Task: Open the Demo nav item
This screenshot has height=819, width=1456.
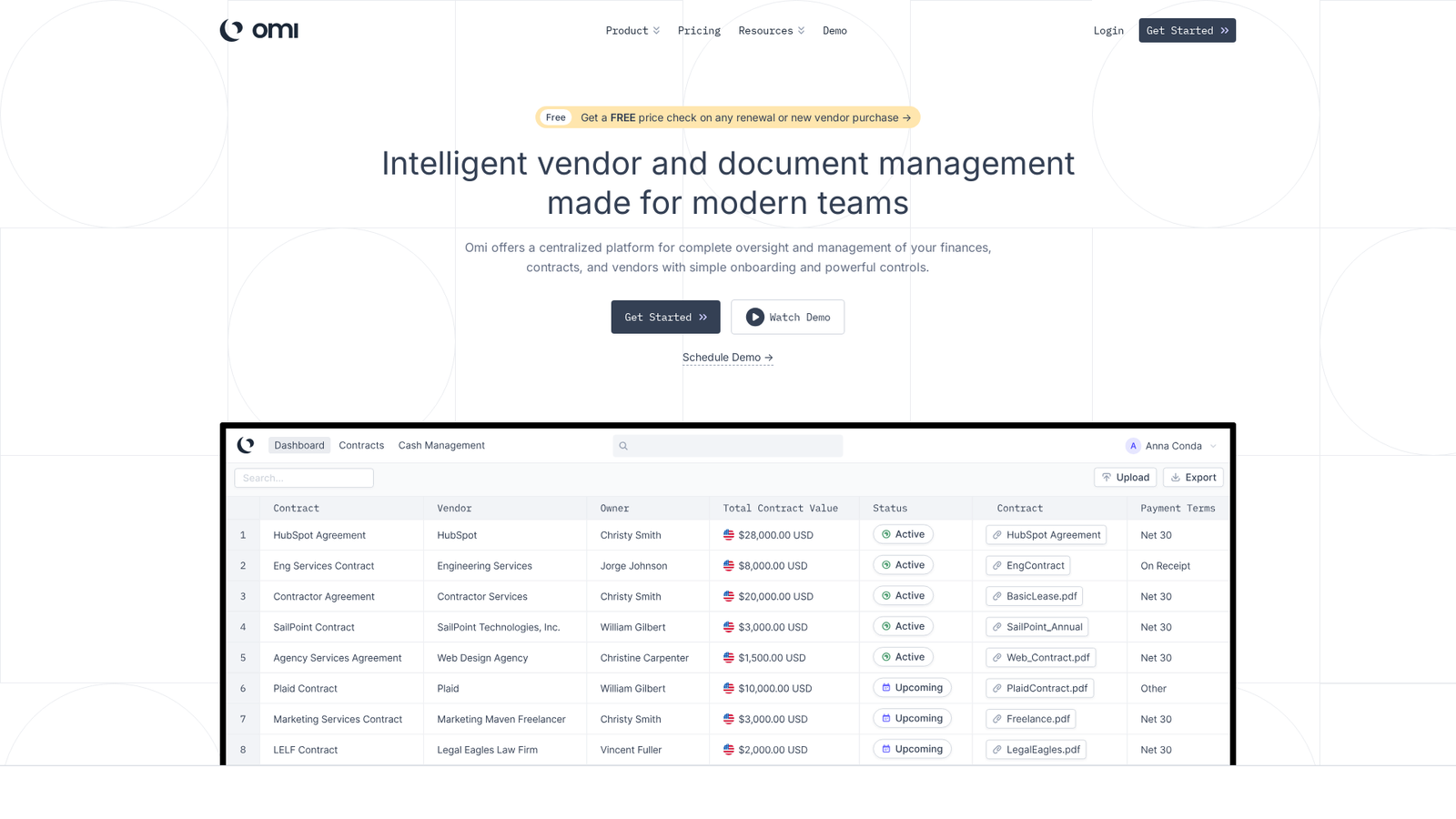Action: [834, 31]
